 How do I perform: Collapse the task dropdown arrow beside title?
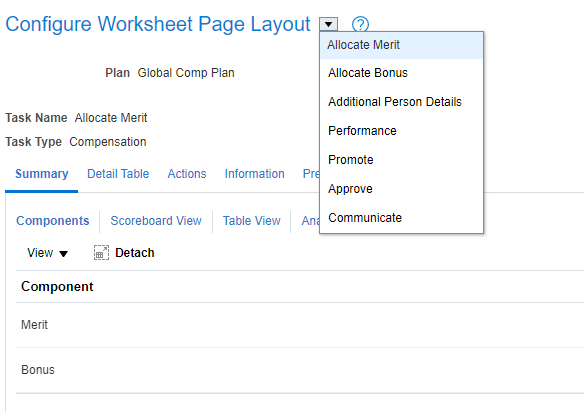point(328,25)
